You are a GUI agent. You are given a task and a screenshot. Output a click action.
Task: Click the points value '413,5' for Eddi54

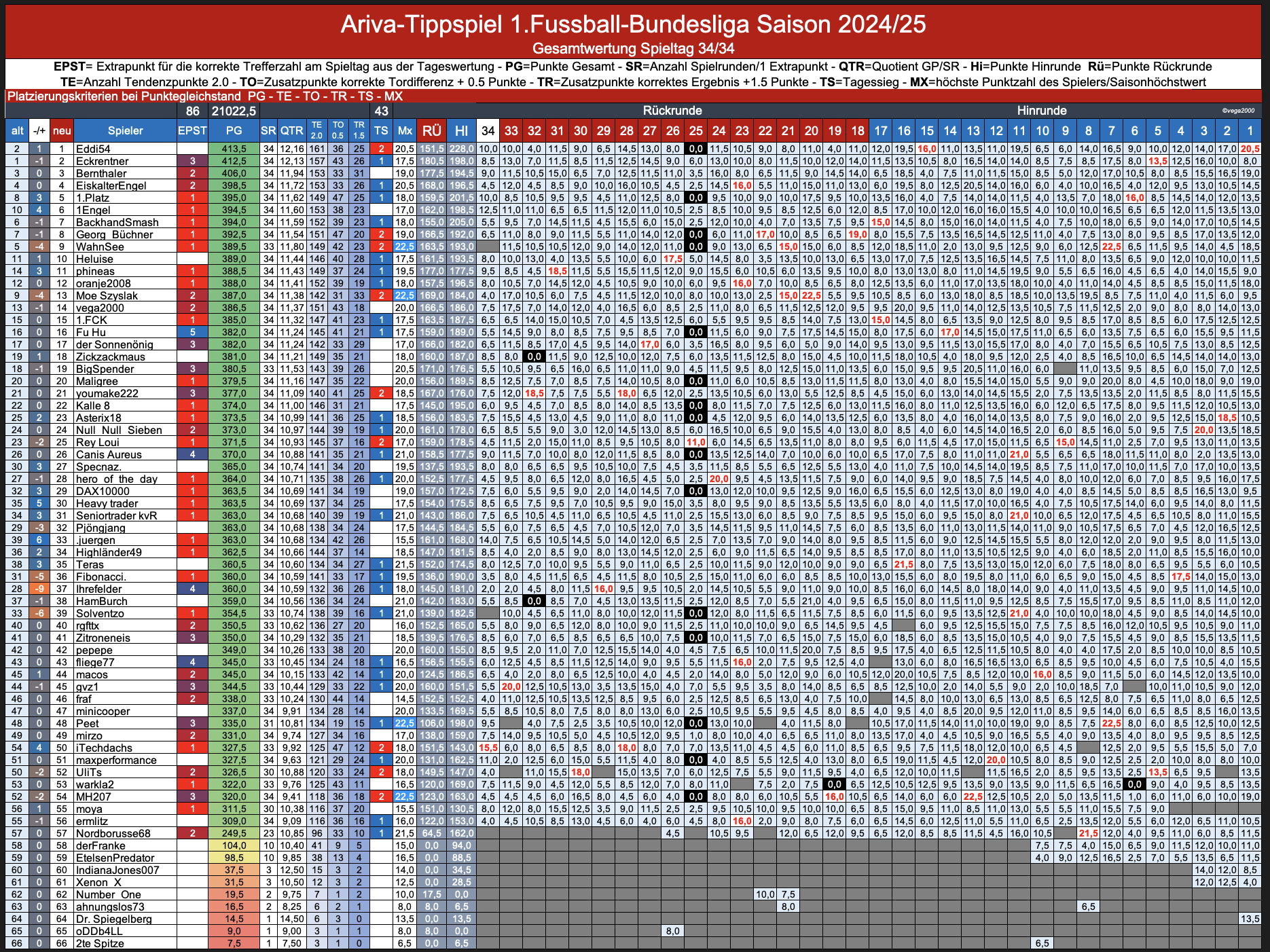234,149
